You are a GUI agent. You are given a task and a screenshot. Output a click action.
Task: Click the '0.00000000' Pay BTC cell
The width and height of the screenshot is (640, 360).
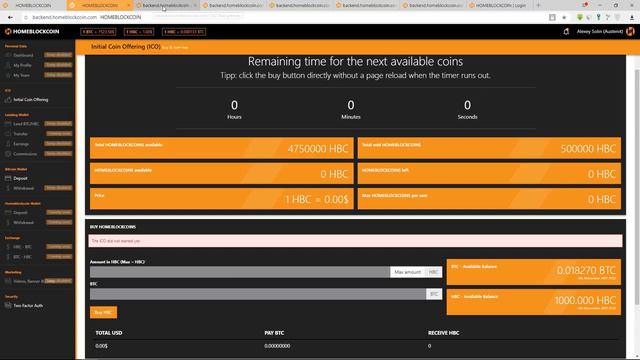[x=277, y=346]
